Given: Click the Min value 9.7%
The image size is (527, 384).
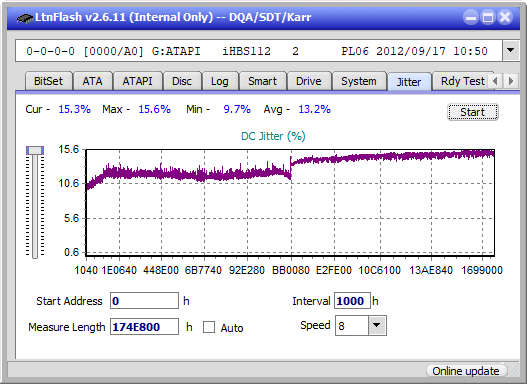Looking at the screenshot, I should click(x=237, y=109).
